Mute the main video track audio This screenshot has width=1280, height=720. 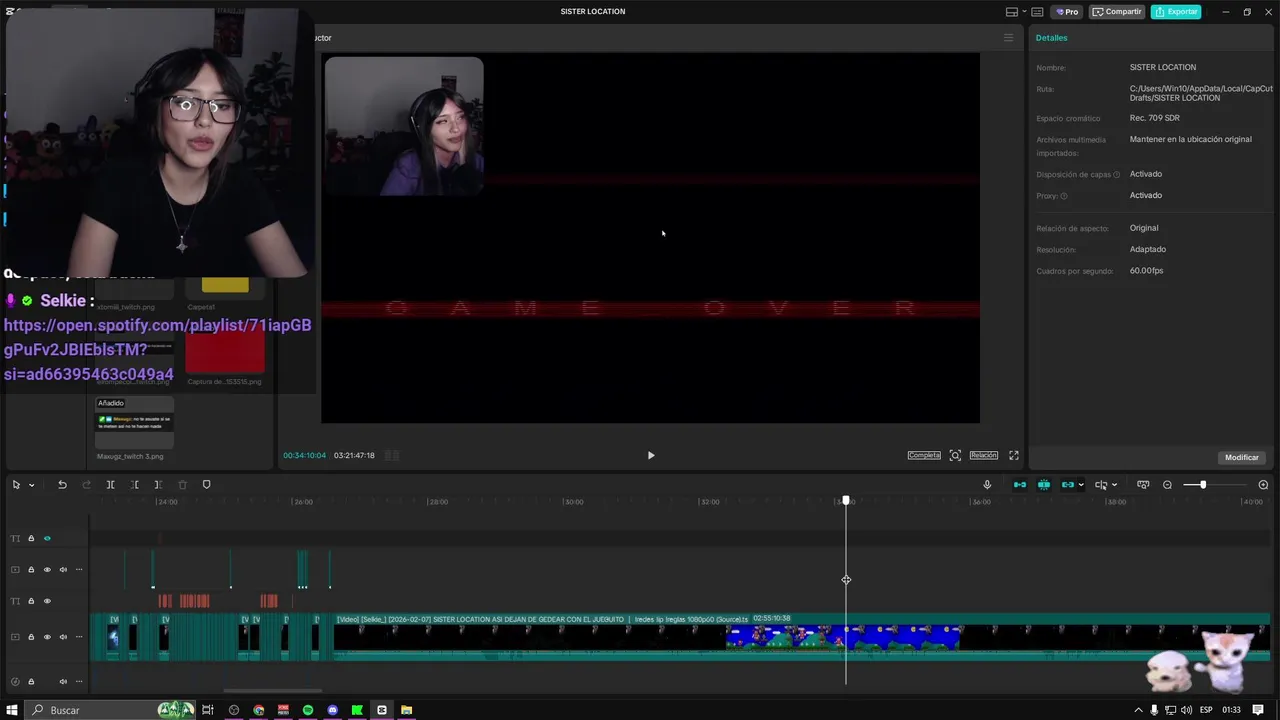(x=63, y=637)
